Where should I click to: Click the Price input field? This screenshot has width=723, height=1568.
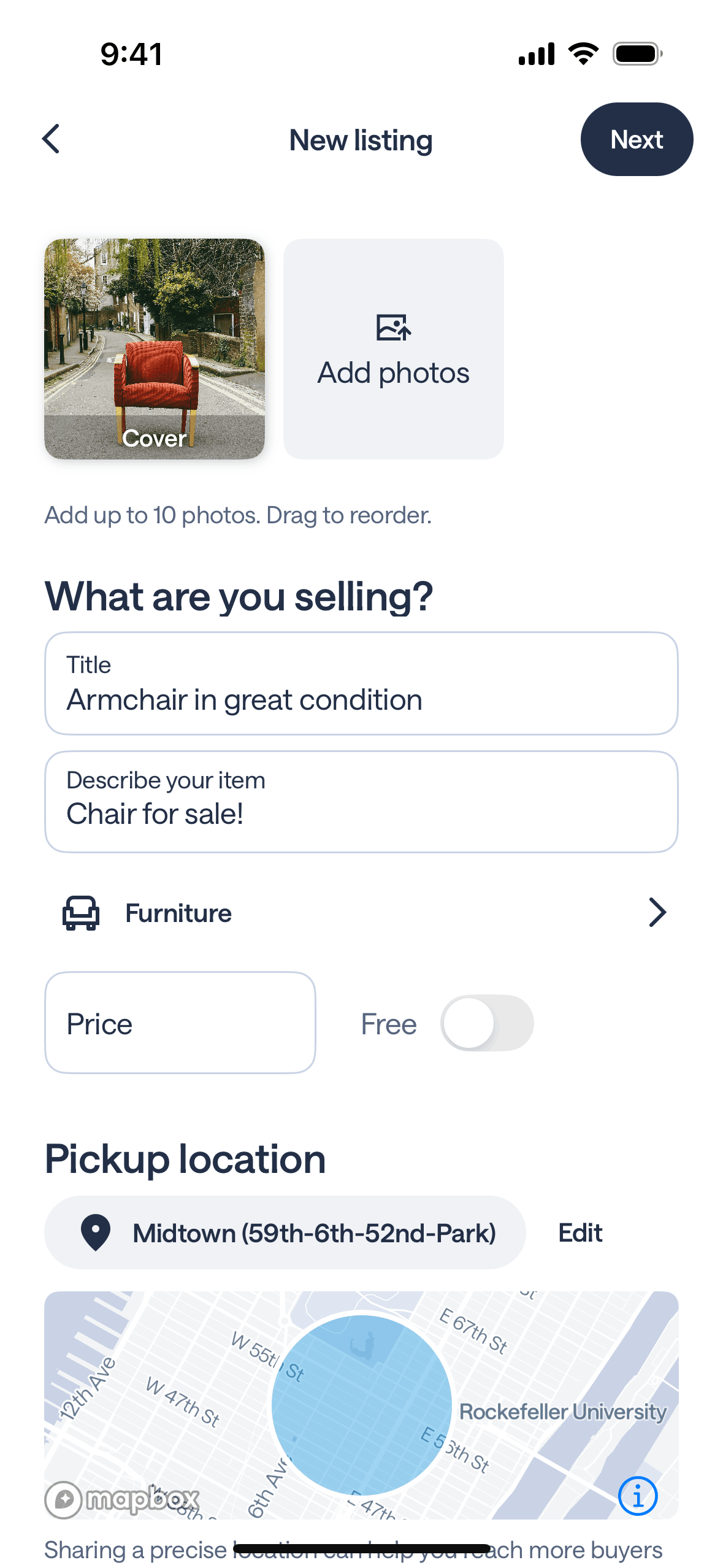point(180,1023)
